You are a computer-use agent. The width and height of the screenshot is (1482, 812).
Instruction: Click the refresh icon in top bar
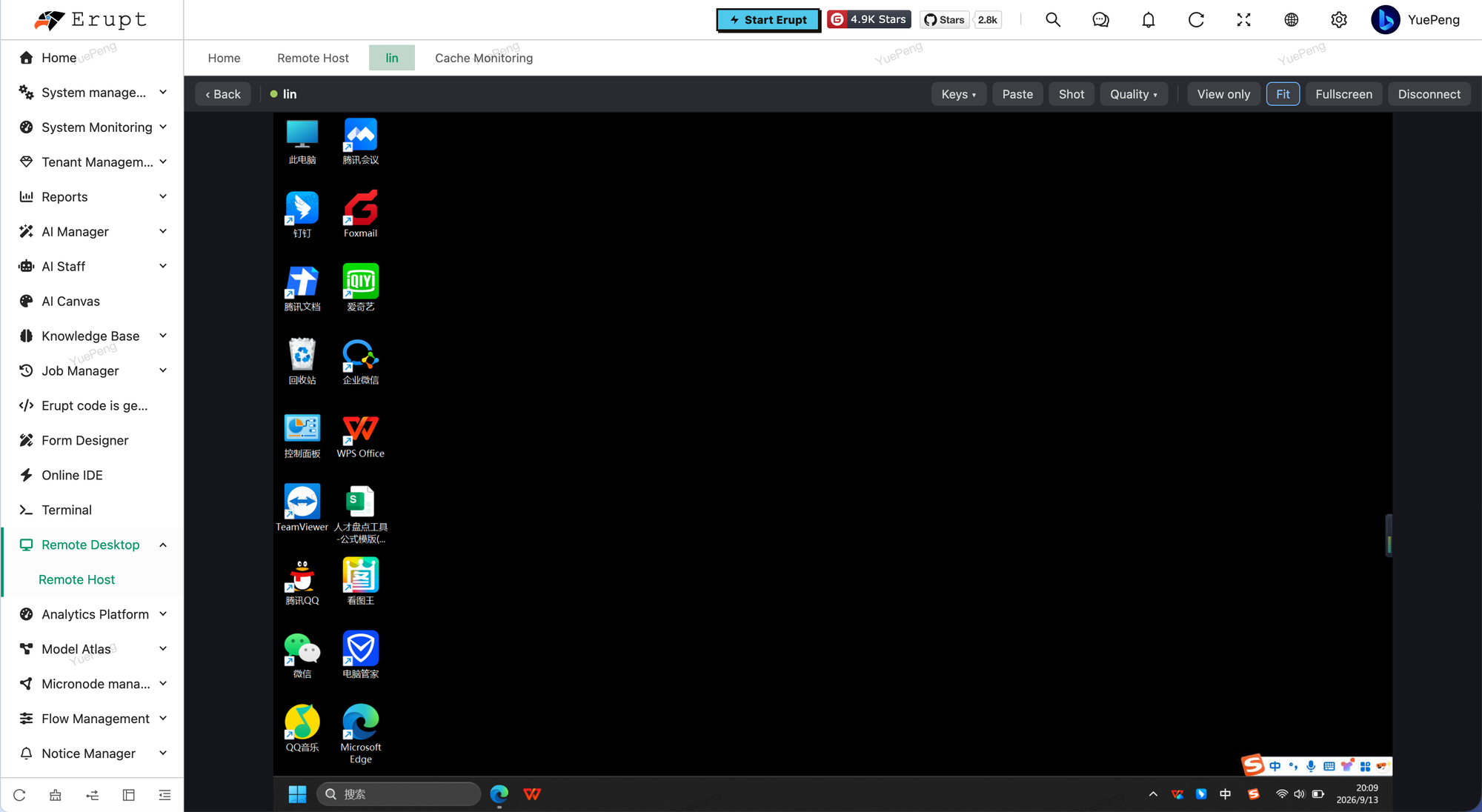[x=1196, y=20]
